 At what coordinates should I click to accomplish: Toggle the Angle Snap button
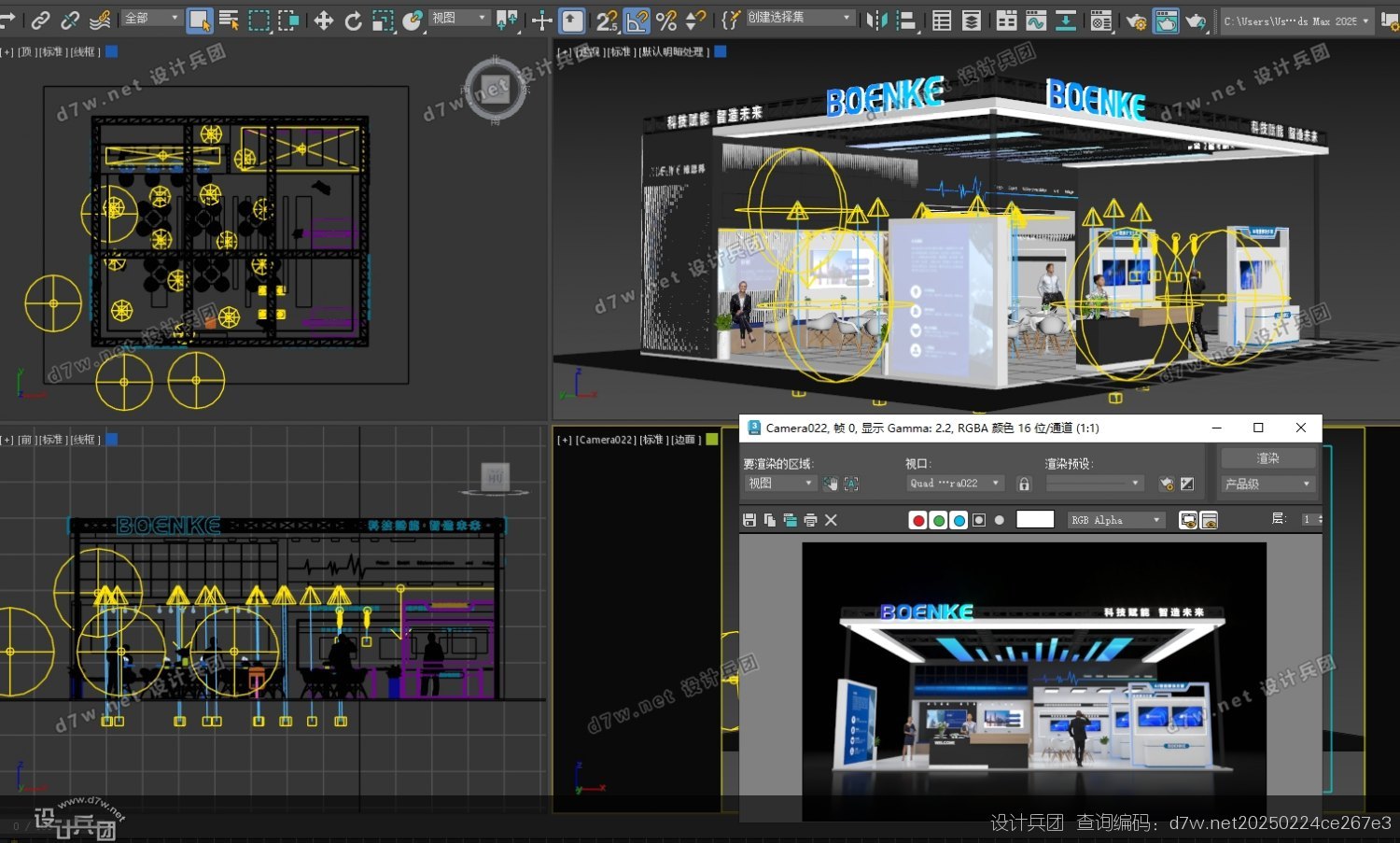click(637, 20)
